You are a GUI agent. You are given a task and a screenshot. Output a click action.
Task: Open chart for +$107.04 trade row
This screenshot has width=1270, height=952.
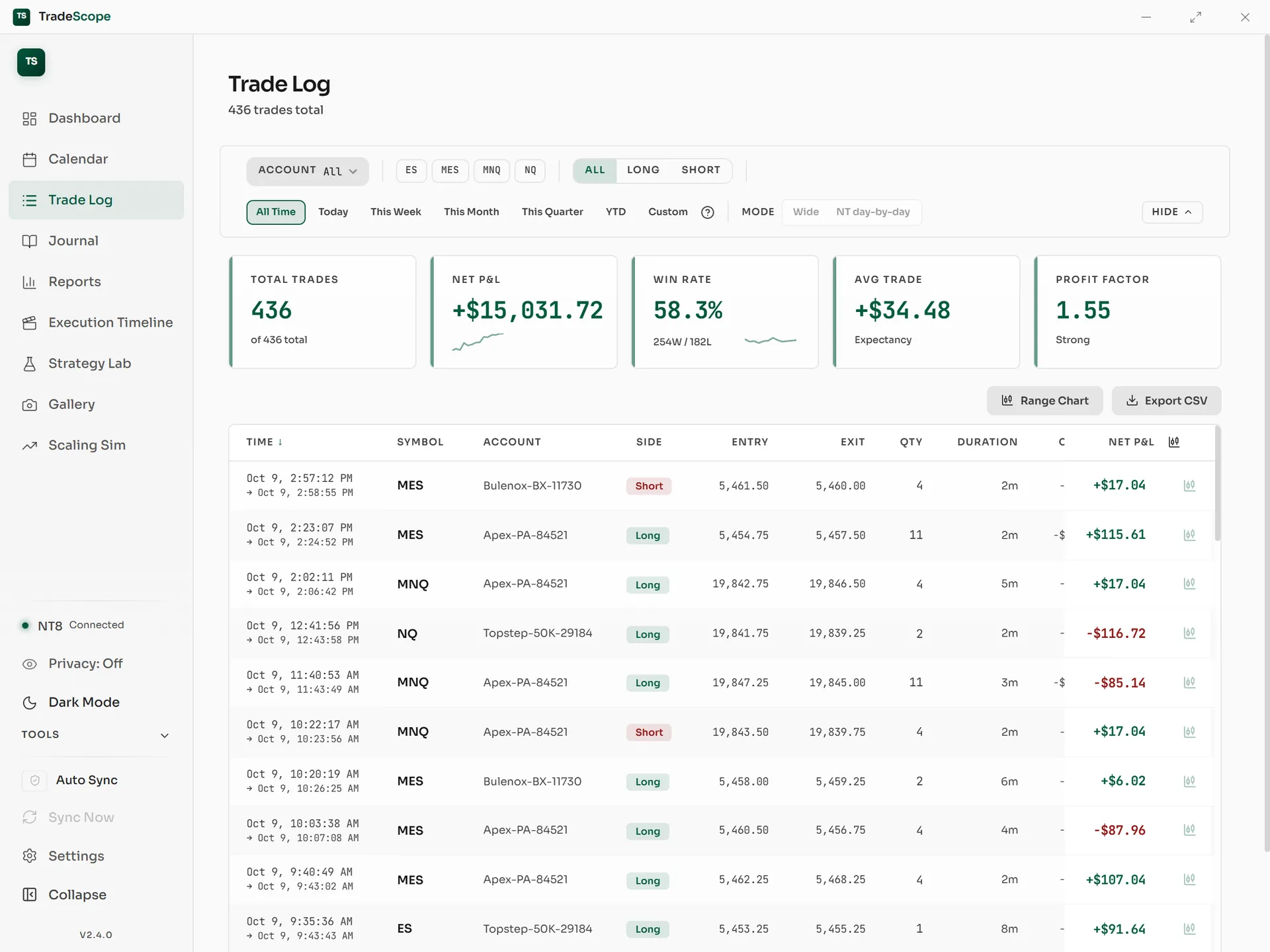tap(1189, 881)
